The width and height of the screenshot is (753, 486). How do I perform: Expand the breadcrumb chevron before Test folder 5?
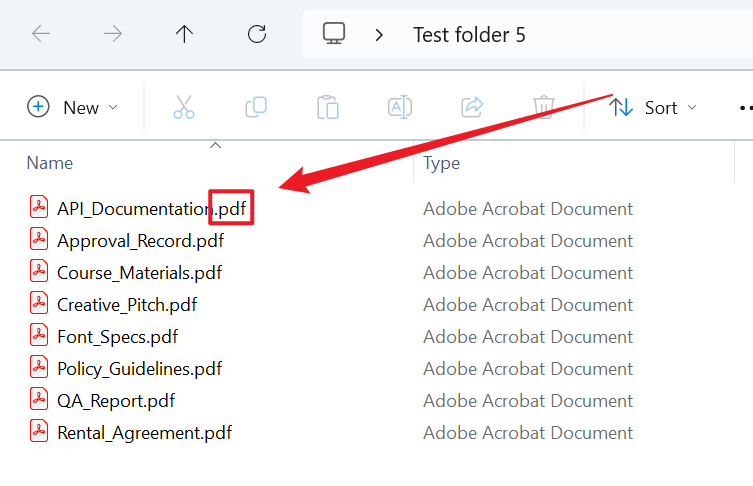379,35
